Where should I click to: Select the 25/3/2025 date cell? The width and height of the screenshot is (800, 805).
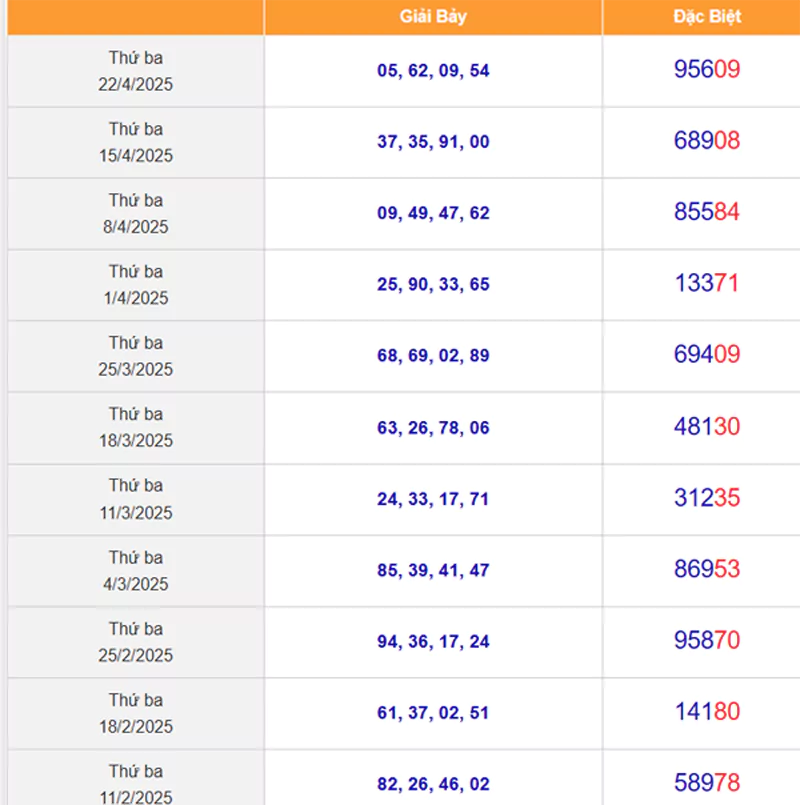(x=136, y=356)
